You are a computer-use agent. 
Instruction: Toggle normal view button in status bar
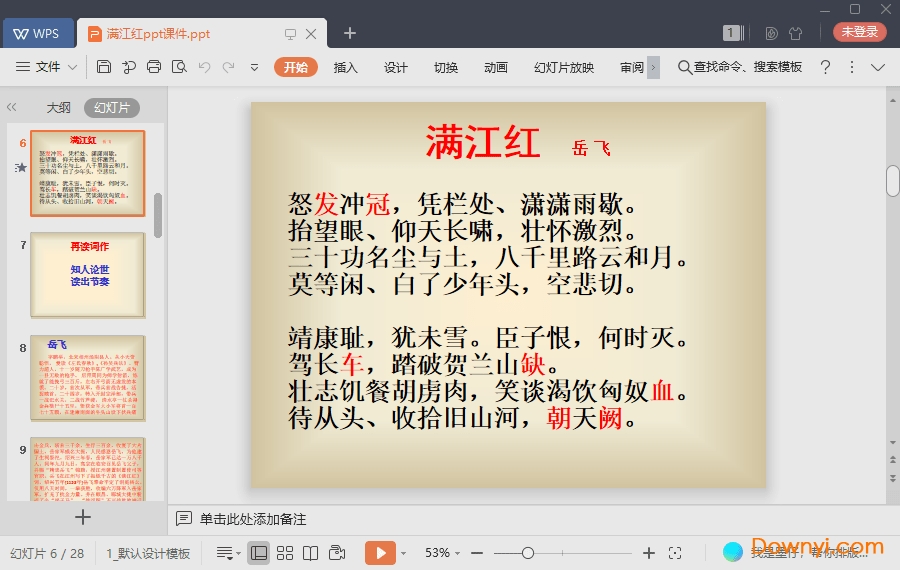pyautogui.click(x=259, y=553)
